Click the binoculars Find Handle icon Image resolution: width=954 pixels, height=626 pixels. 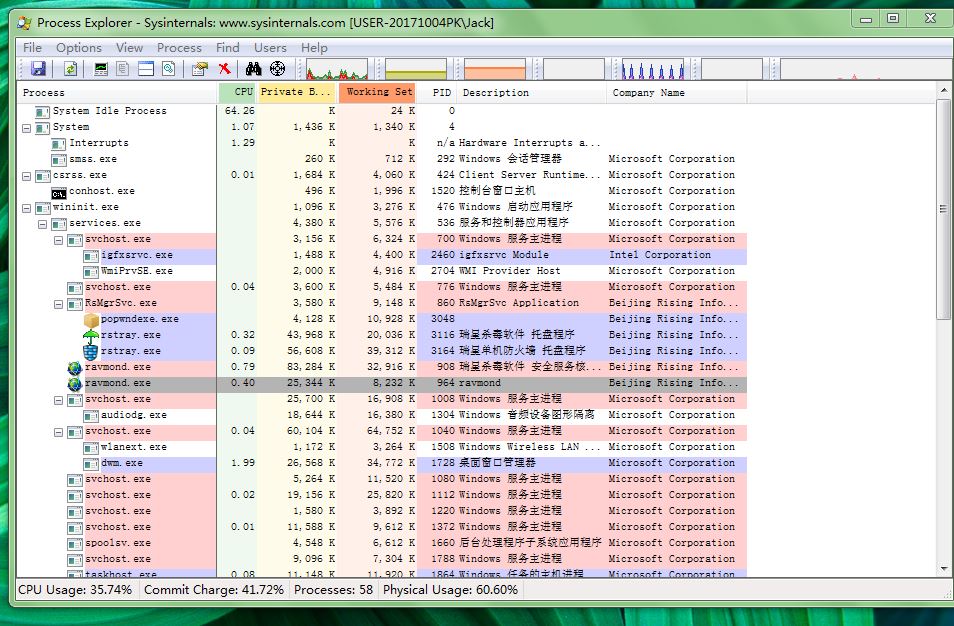pos(254,69)
